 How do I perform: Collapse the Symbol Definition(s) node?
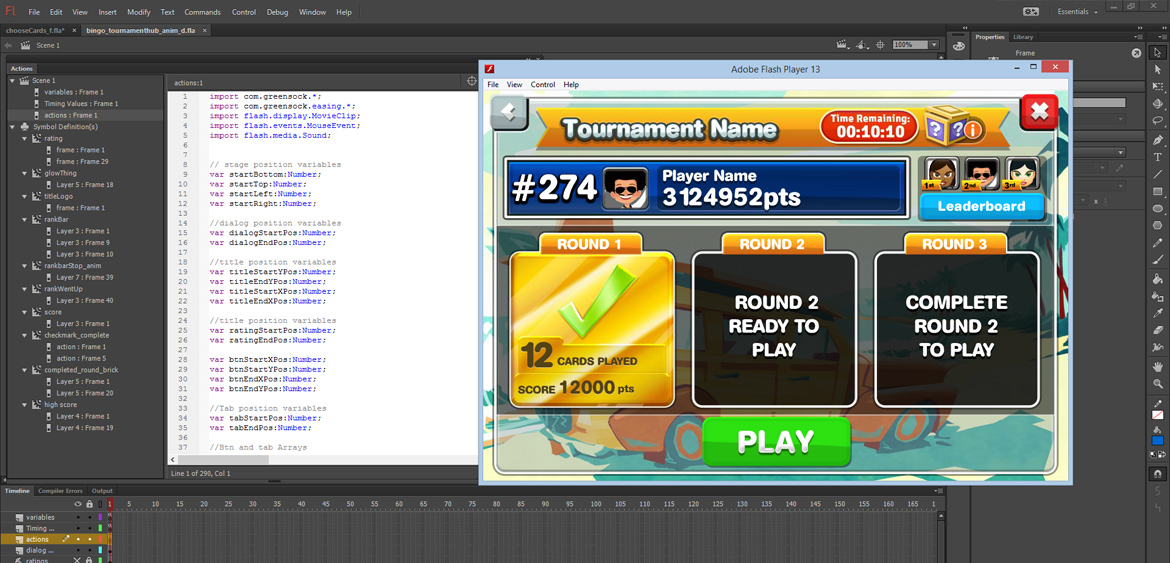click(13, 127)
